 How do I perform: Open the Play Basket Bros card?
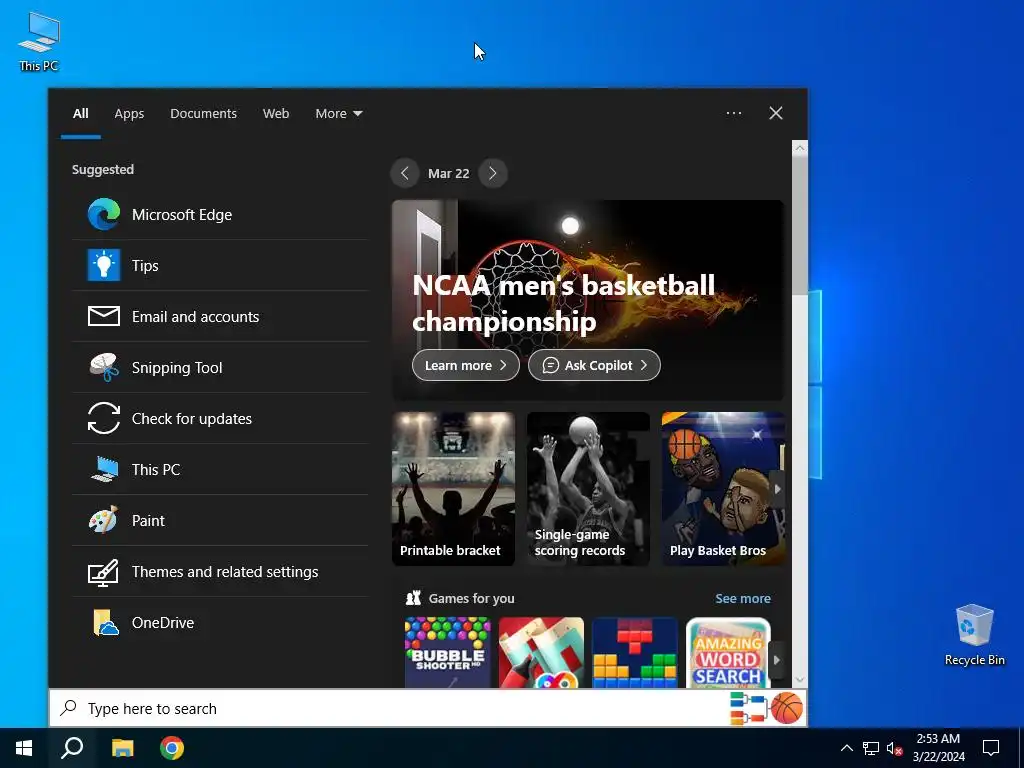(x=723, y=488)
